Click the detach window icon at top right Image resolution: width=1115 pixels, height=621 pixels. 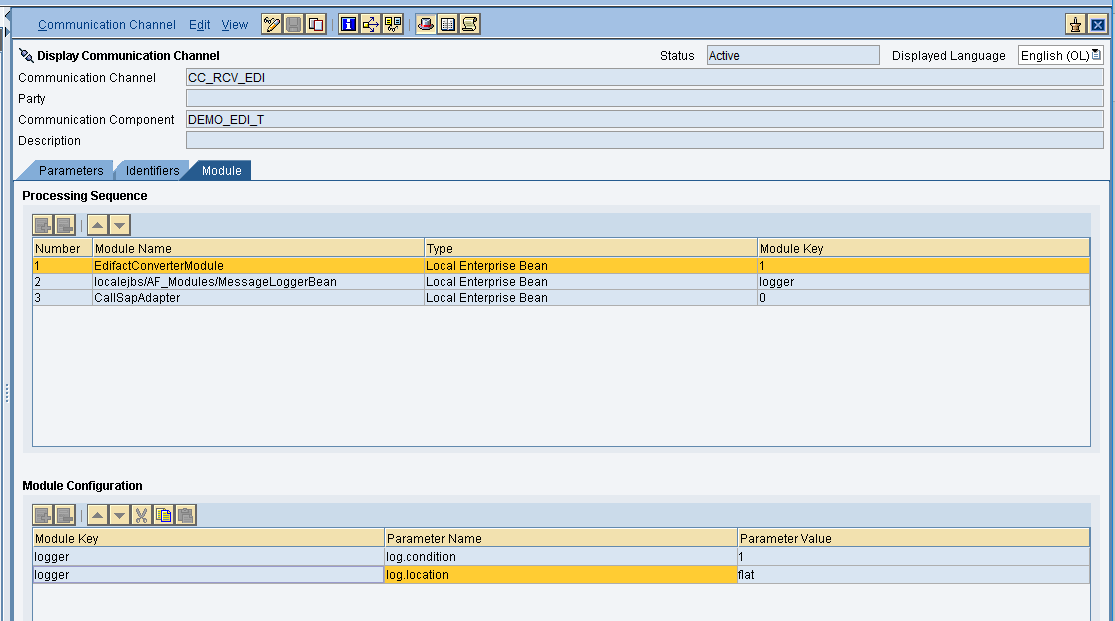coord(1076,25)
